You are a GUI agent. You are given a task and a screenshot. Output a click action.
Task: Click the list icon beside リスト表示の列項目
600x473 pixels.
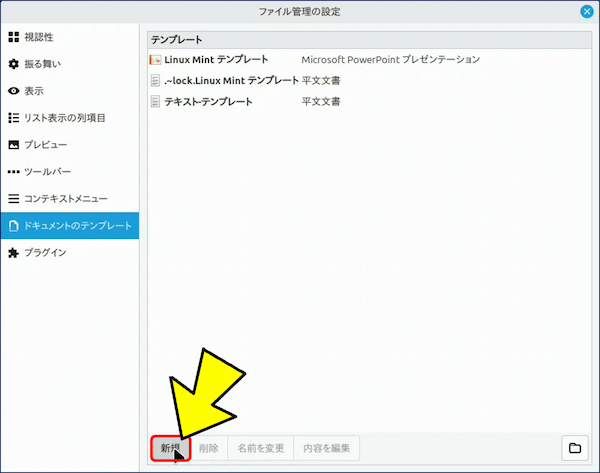[14, 117]
